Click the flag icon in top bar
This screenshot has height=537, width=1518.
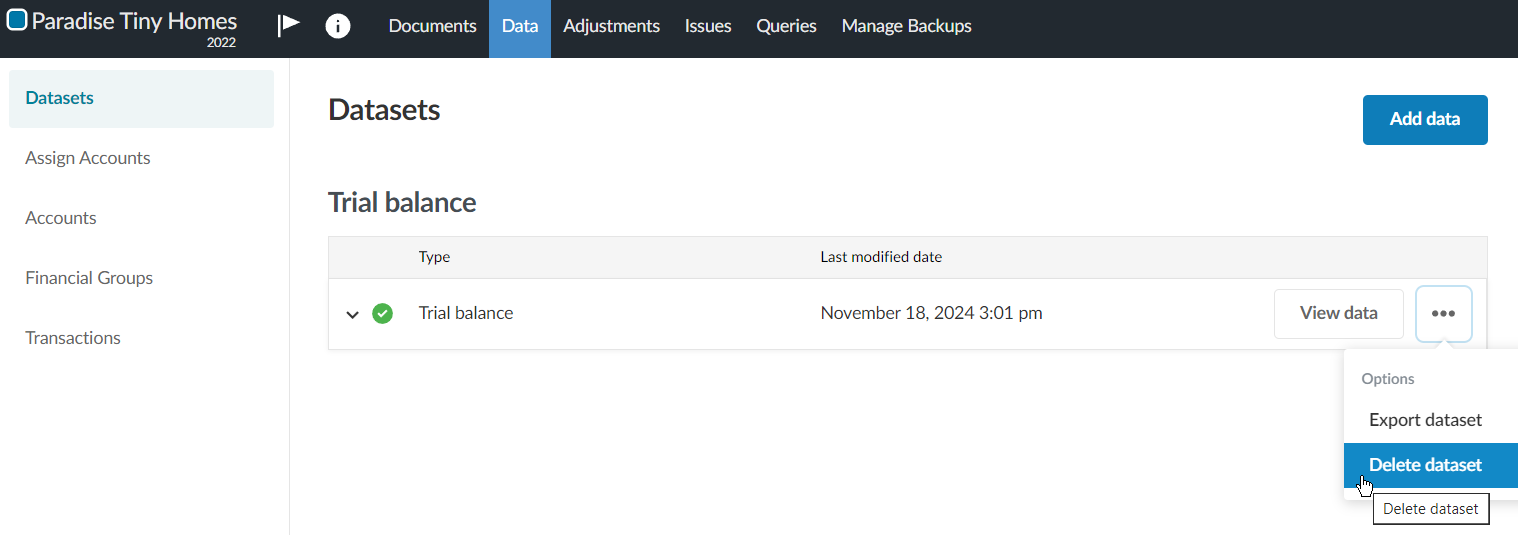(x=289, y=25)
